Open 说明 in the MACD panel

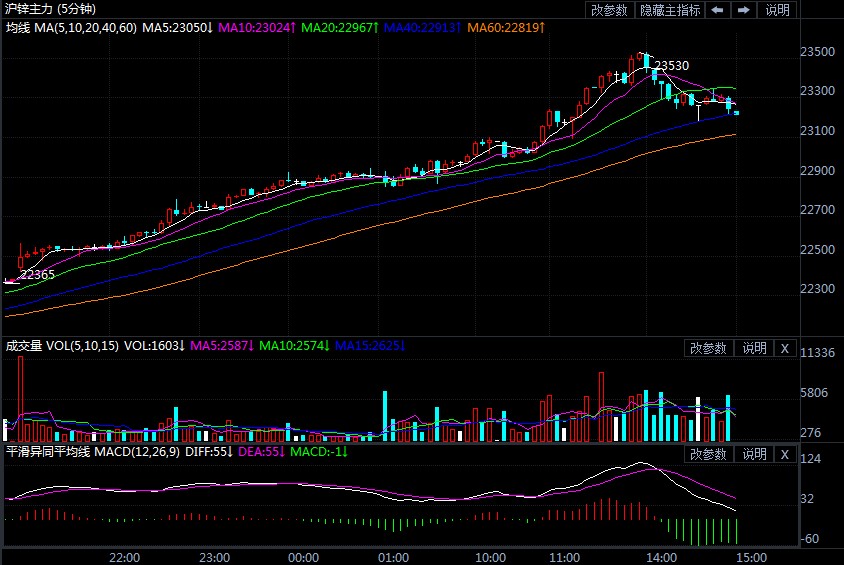tap(754, 454)
